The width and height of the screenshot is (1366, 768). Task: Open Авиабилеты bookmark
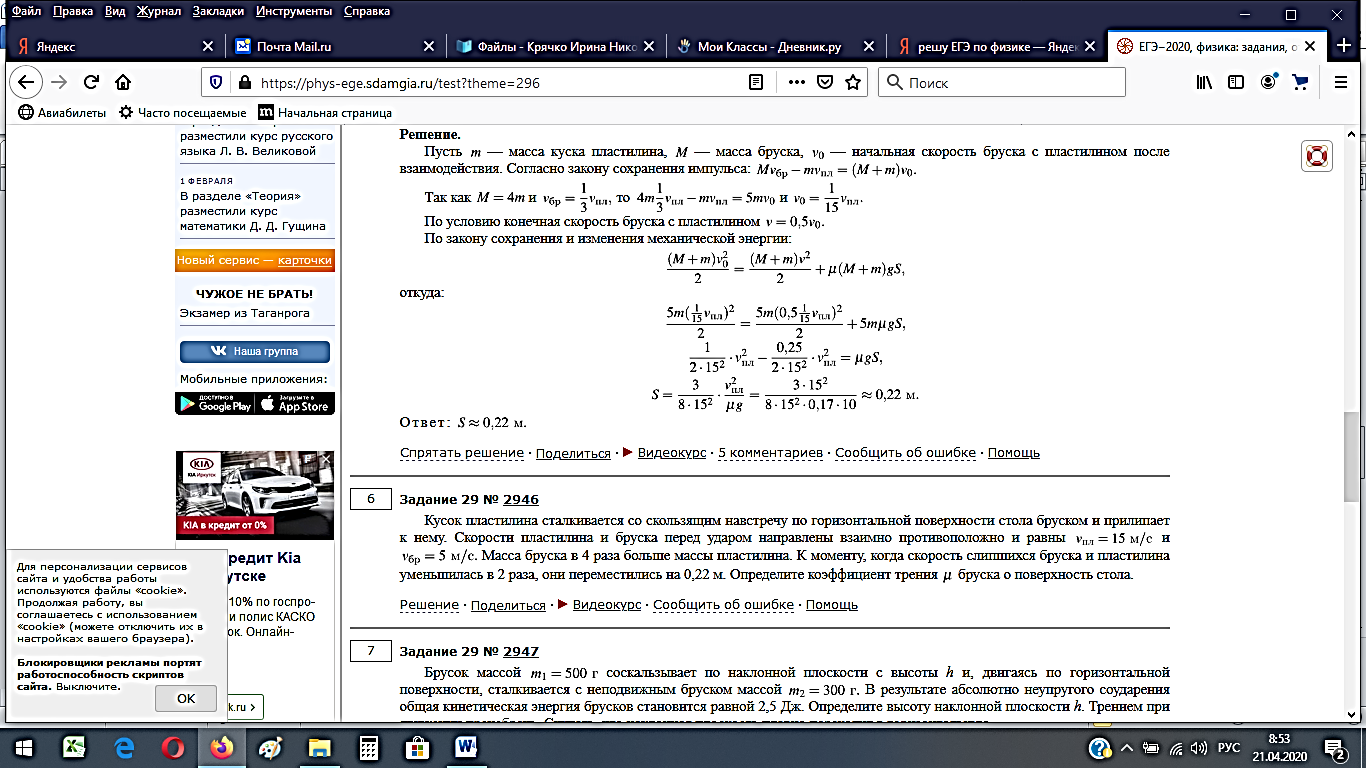point(62,113)
